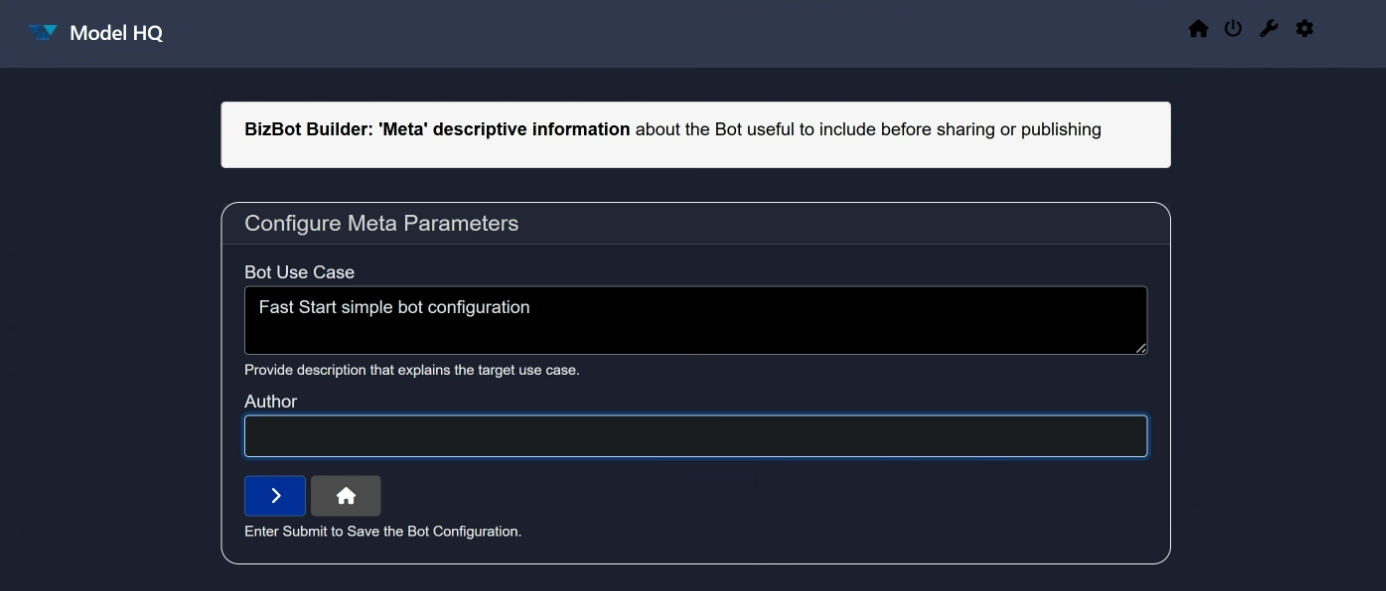This screenshot has height=591, width=1386.
Task: Click the Model HQ logo icon
Action: click(43, 32)
